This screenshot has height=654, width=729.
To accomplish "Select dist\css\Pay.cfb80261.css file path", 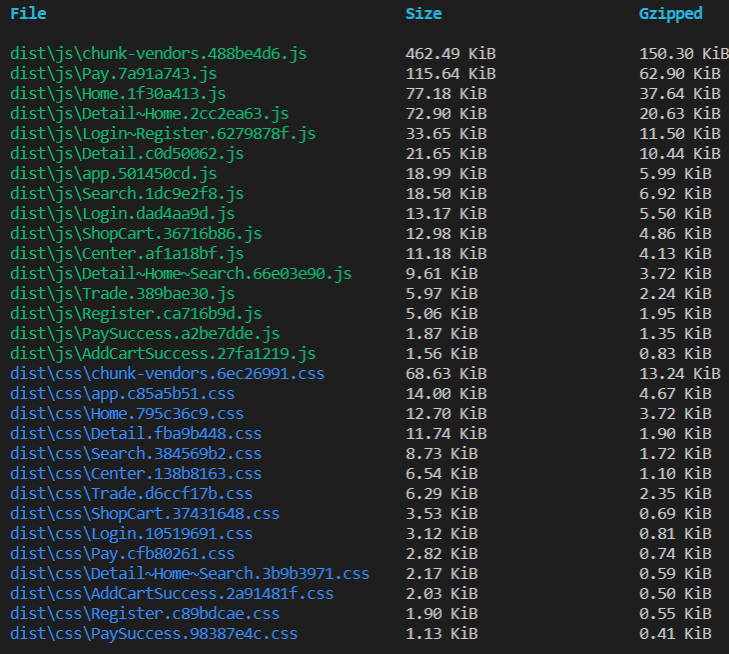I will (122, 553).
